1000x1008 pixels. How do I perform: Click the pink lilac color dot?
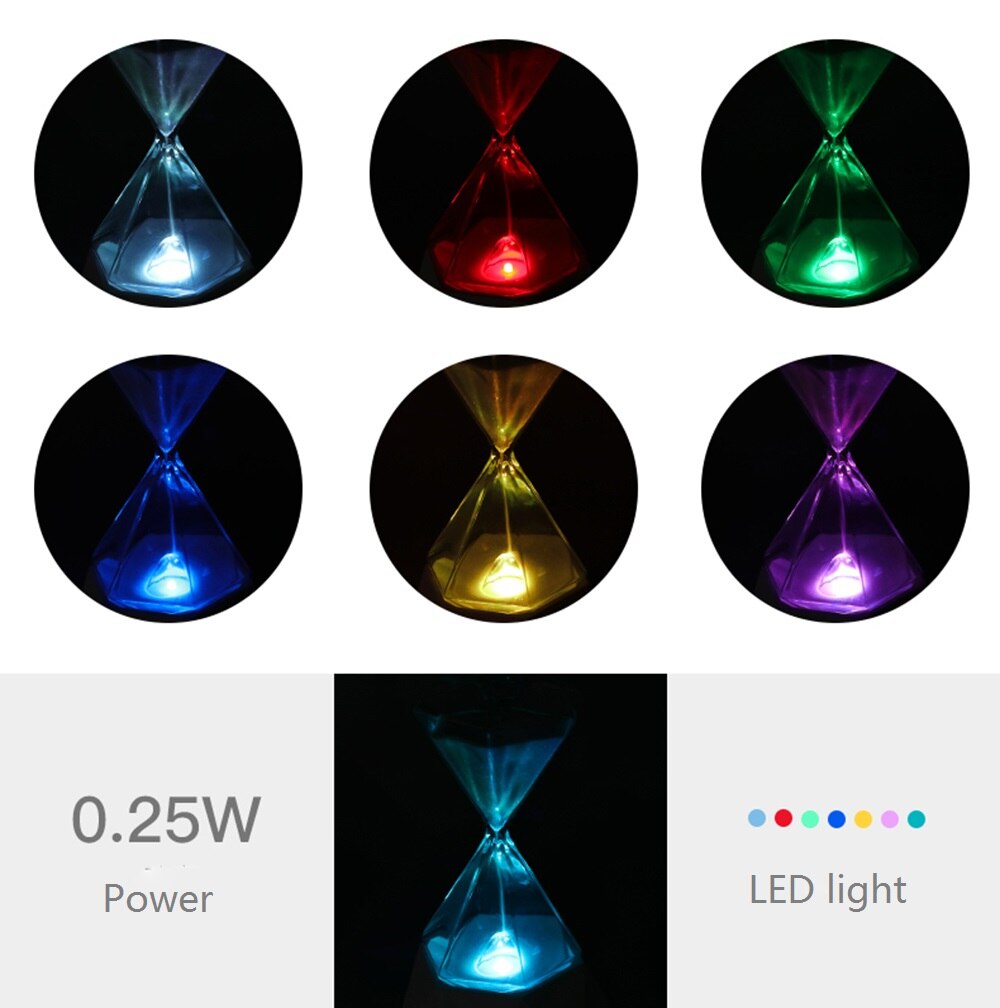[x=889, y=819]
